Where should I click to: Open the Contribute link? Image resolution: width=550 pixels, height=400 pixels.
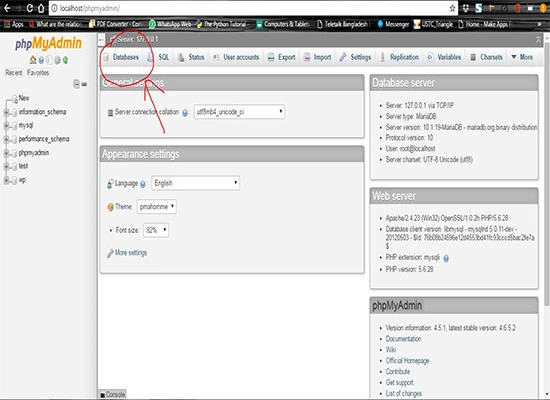[x=398, y=371]
